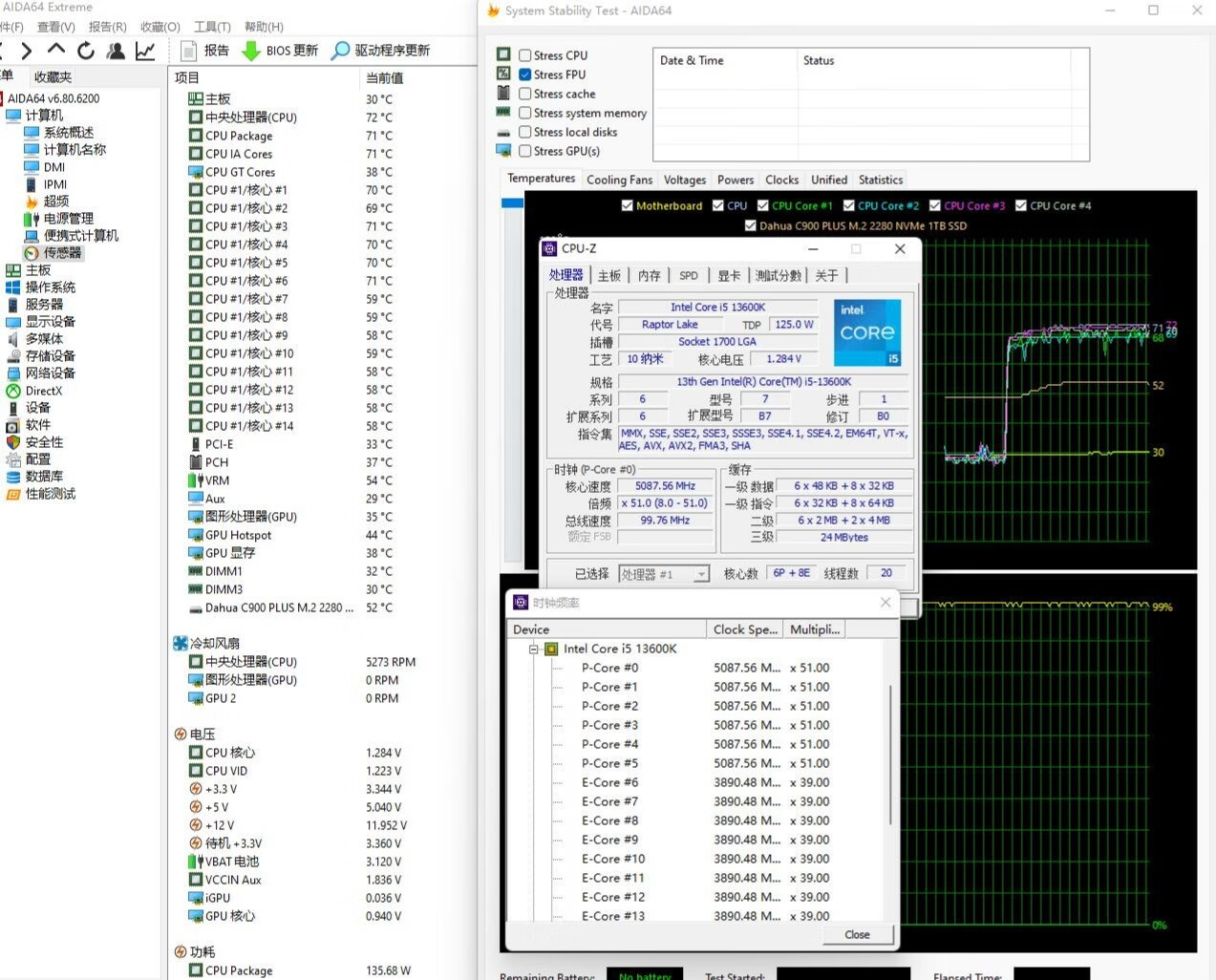Toggle the Dahua C900 PLUS SSD graph checkbox
The image size is (1216, 980).
click(751, 226)
